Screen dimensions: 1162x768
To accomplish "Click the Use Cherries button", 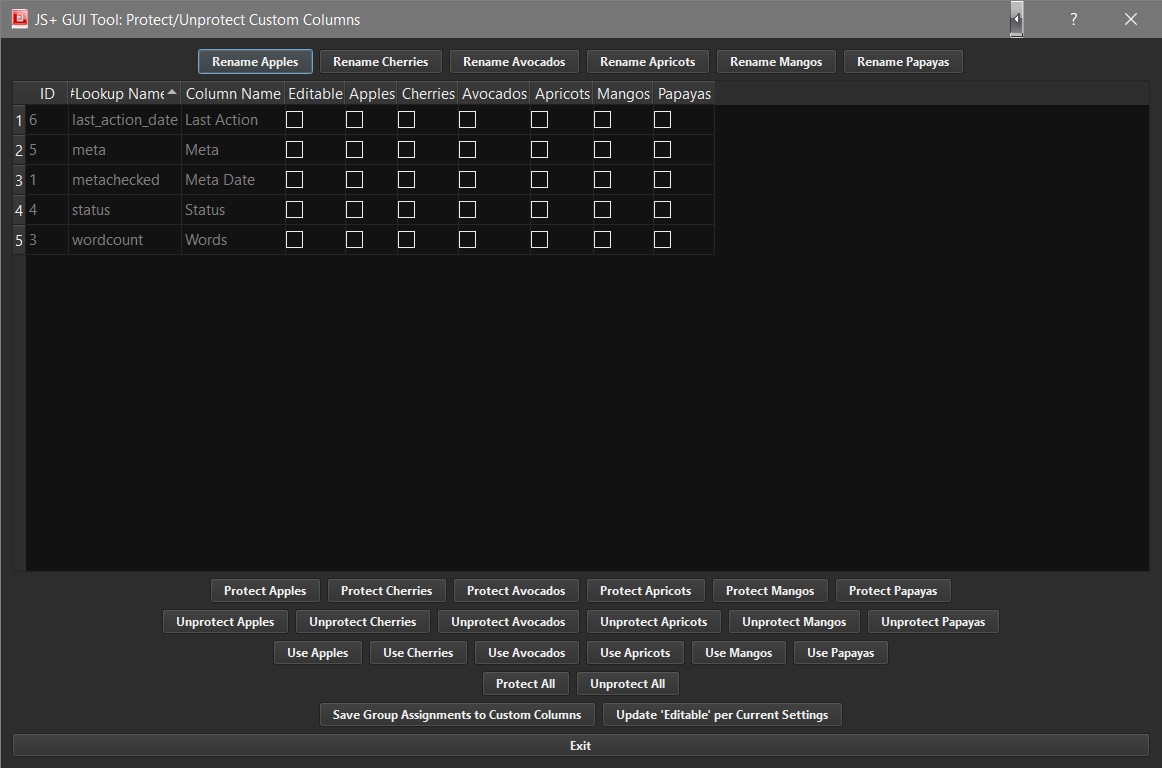I will 418,653.
